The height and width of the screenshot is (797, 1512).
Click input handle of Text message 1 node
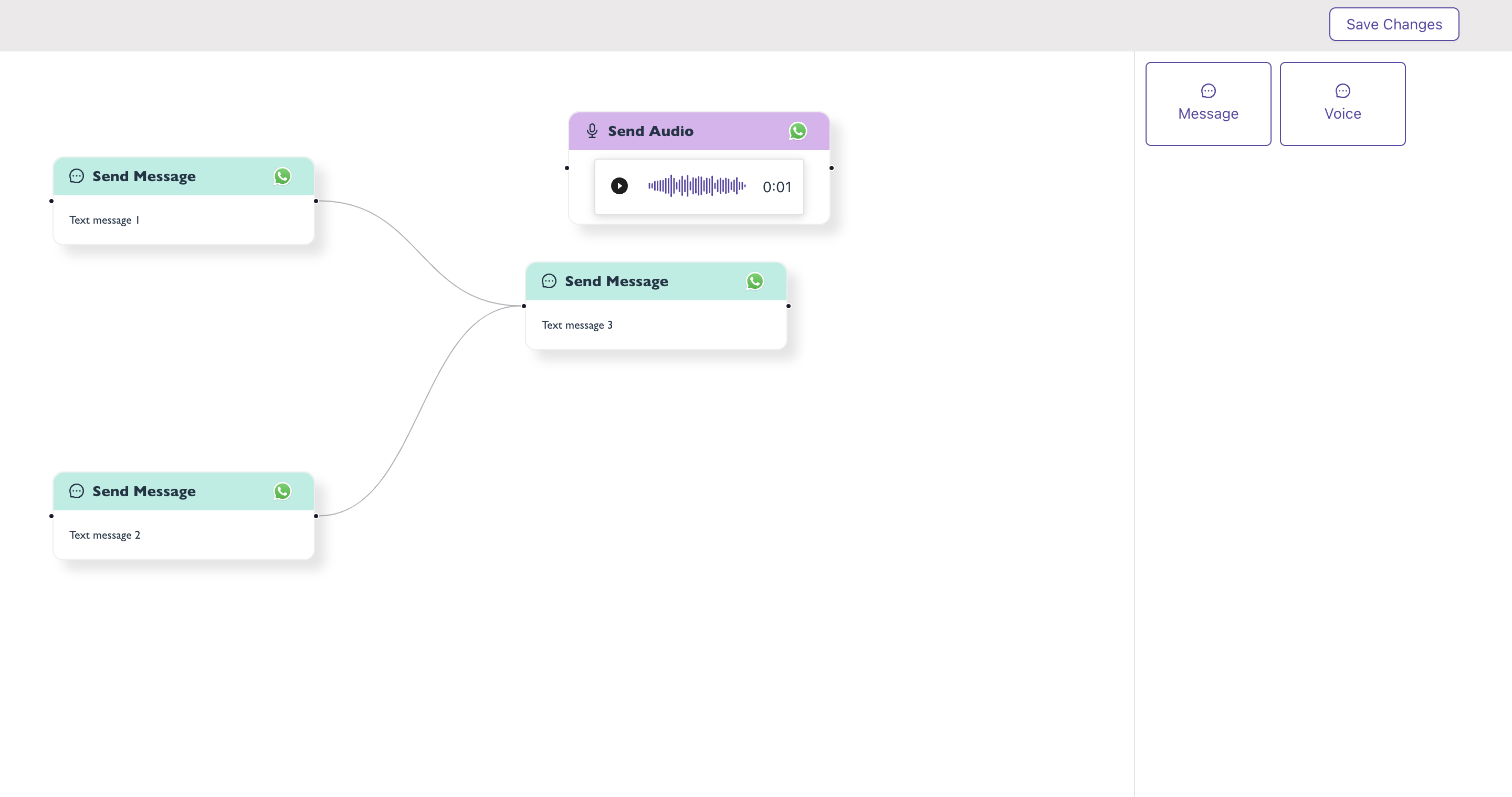[51, 201]
